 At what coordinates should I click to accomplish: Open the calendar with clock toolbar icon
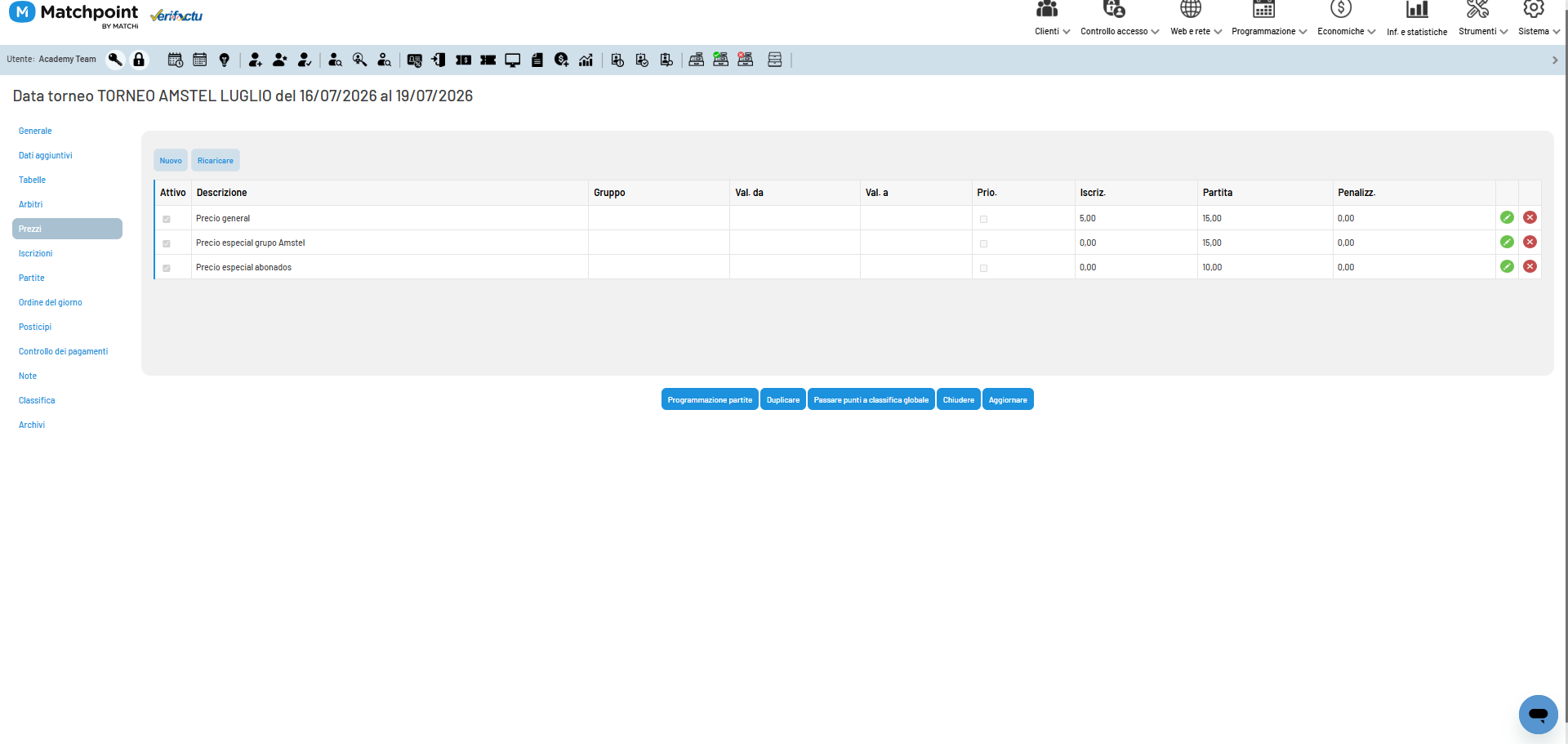(176, 60)
